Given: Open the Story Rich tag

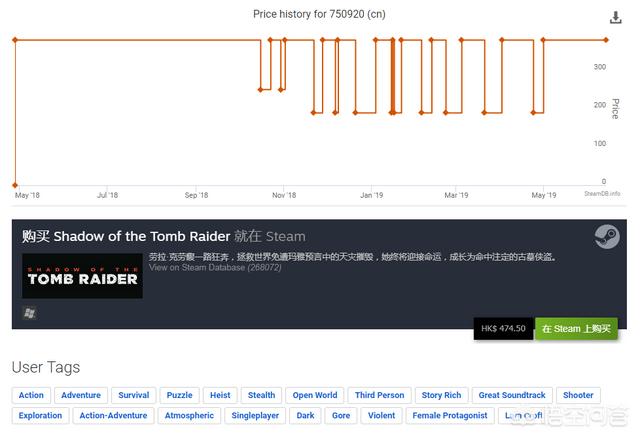Looking at the screenshot, I should coord(441,395).
